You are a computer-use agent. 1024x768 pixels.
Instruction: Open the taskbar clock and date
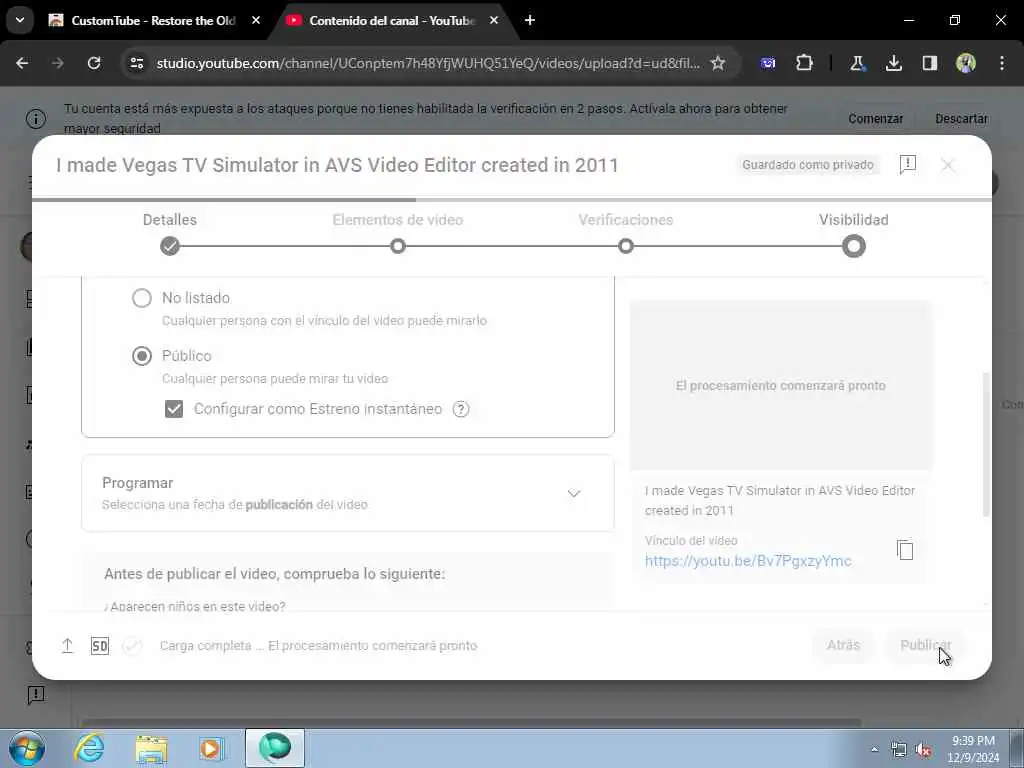973,749
